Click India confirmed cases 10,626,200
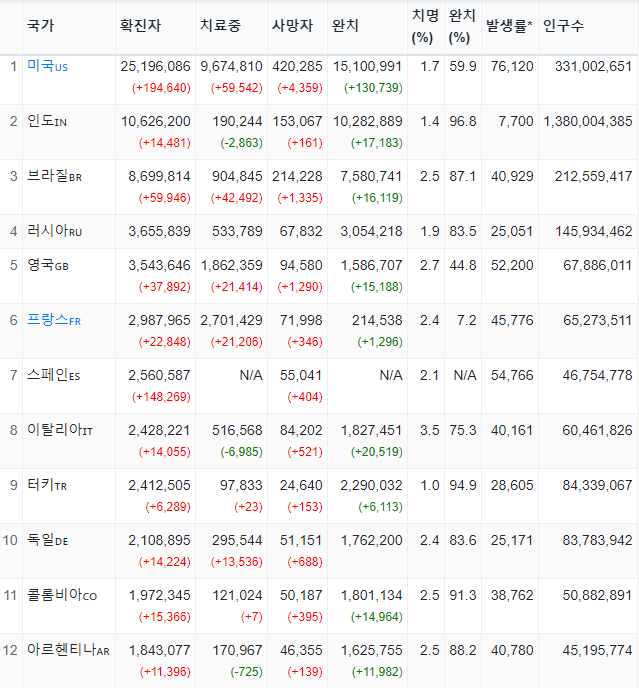Screen dimensions: 639x688 coord(155,121)
